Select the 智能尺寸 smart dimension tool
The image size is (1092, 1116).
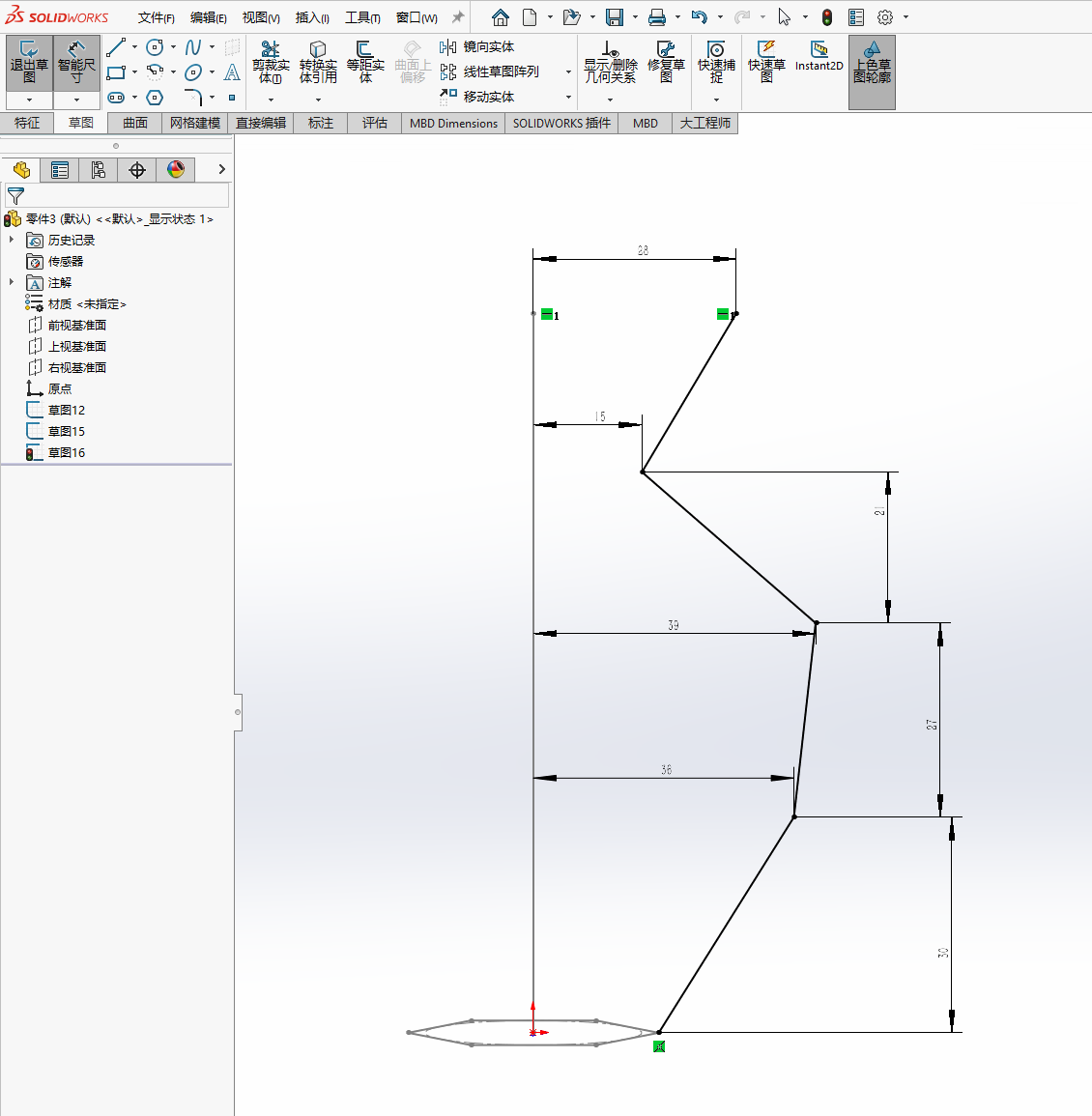click(x=76, y=62)
